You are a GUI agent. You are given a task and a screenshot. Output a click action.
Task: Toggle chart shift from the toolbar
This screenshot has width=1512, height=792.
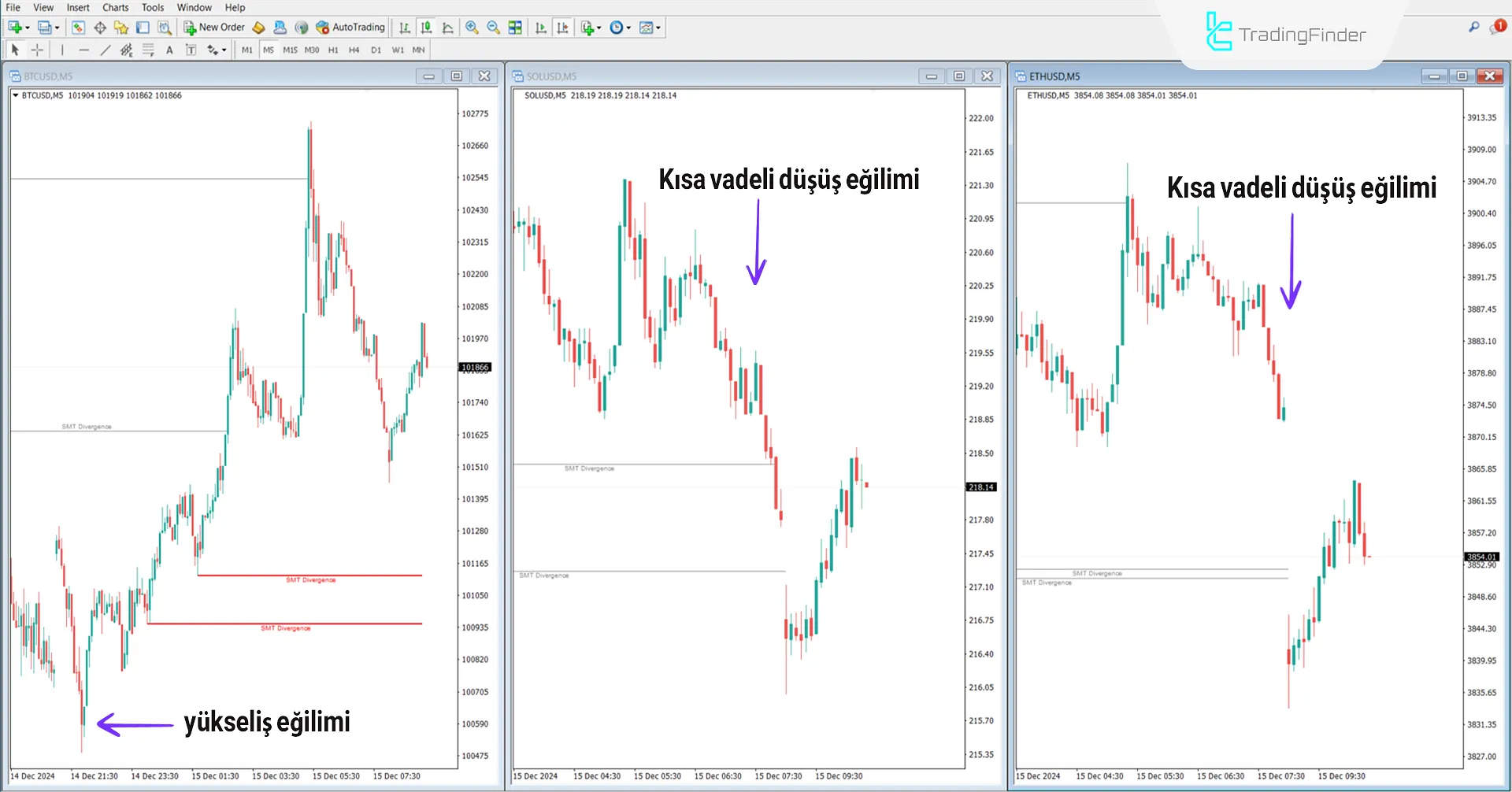click(x=563, y=27)
